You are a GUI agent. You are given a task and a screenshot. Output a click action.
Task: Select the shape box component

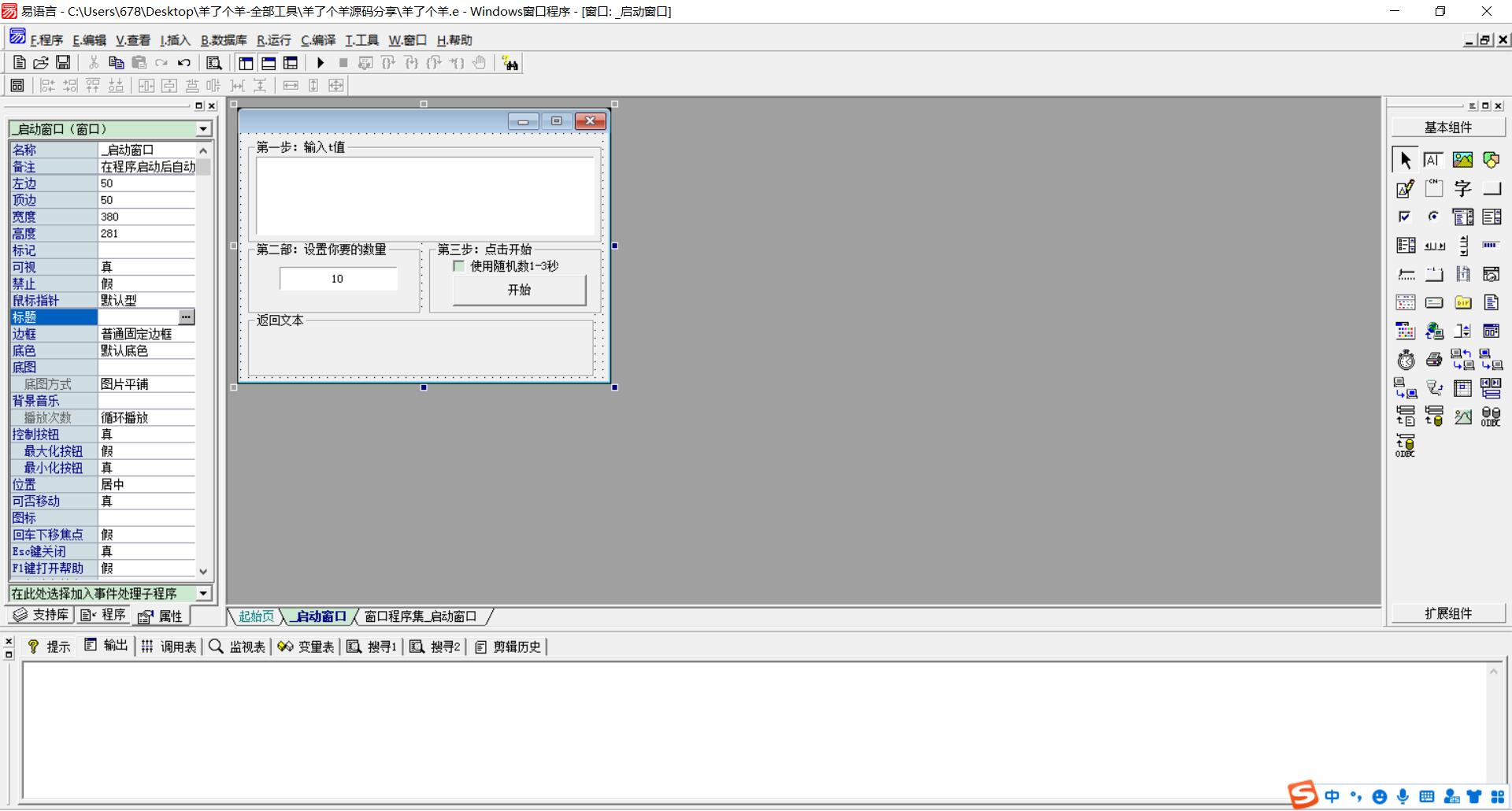1491,160
